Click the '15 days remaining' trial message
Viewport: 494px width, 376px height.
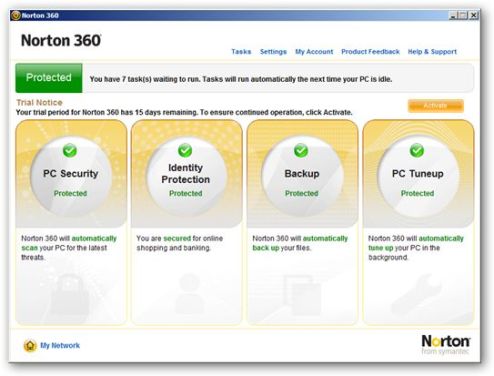click(x=184, y=112)
